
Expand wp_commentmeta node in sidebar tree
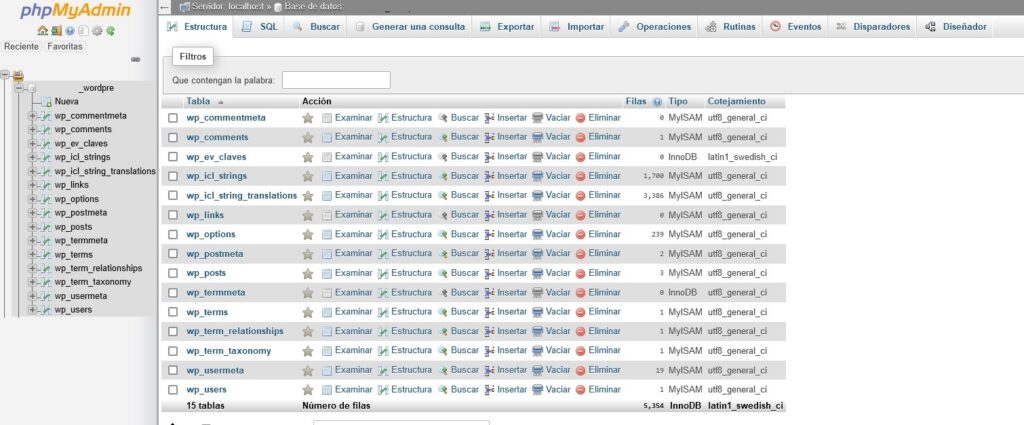click(31, 116)
